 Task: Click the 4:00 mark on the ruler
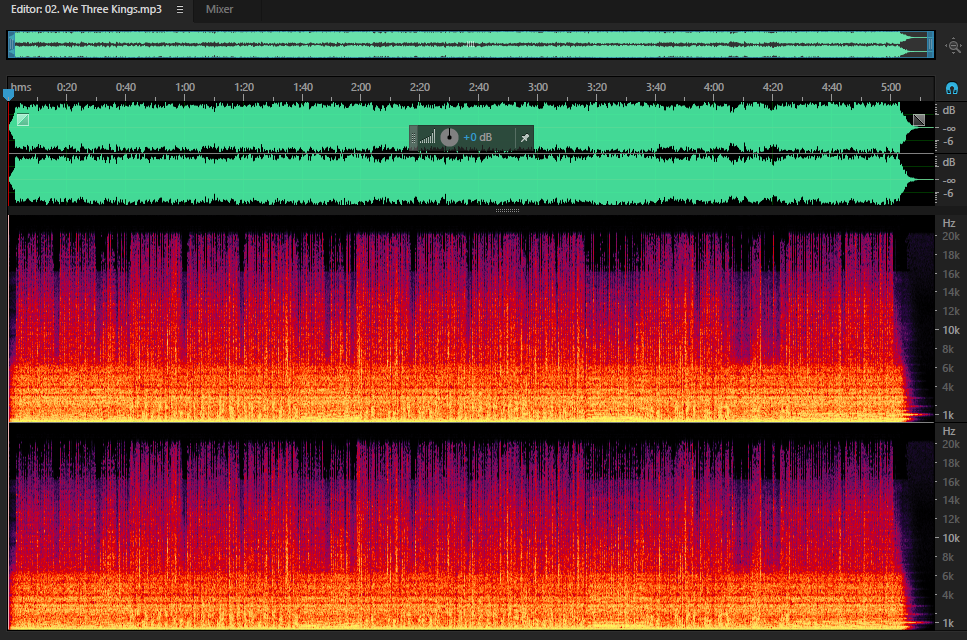[x=714, y=87]
